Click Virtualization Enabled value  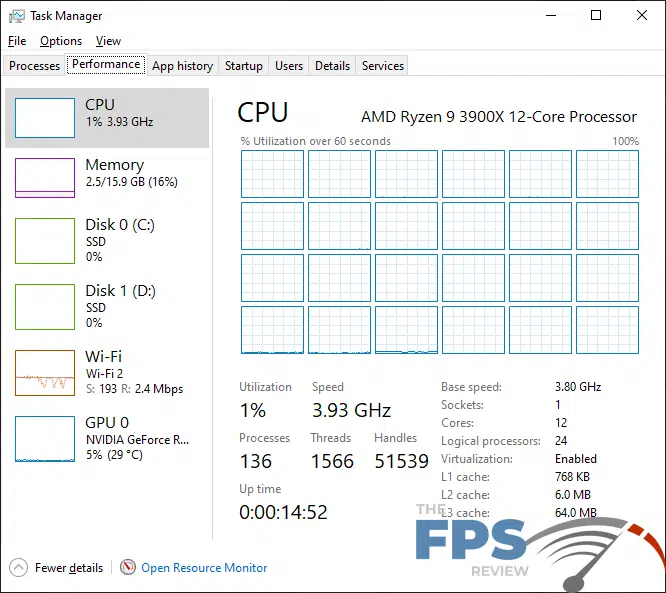(x=576, y=459)
